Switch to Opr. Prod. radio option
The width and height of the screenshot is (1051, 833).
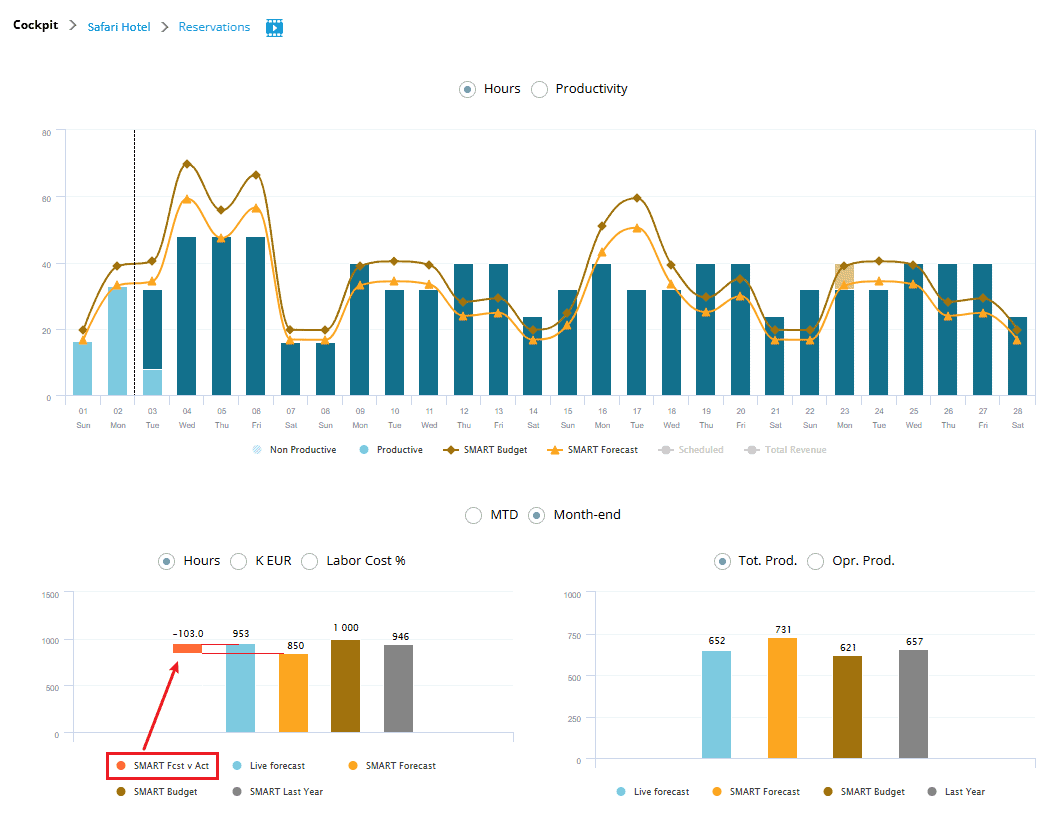pos(816,561)
